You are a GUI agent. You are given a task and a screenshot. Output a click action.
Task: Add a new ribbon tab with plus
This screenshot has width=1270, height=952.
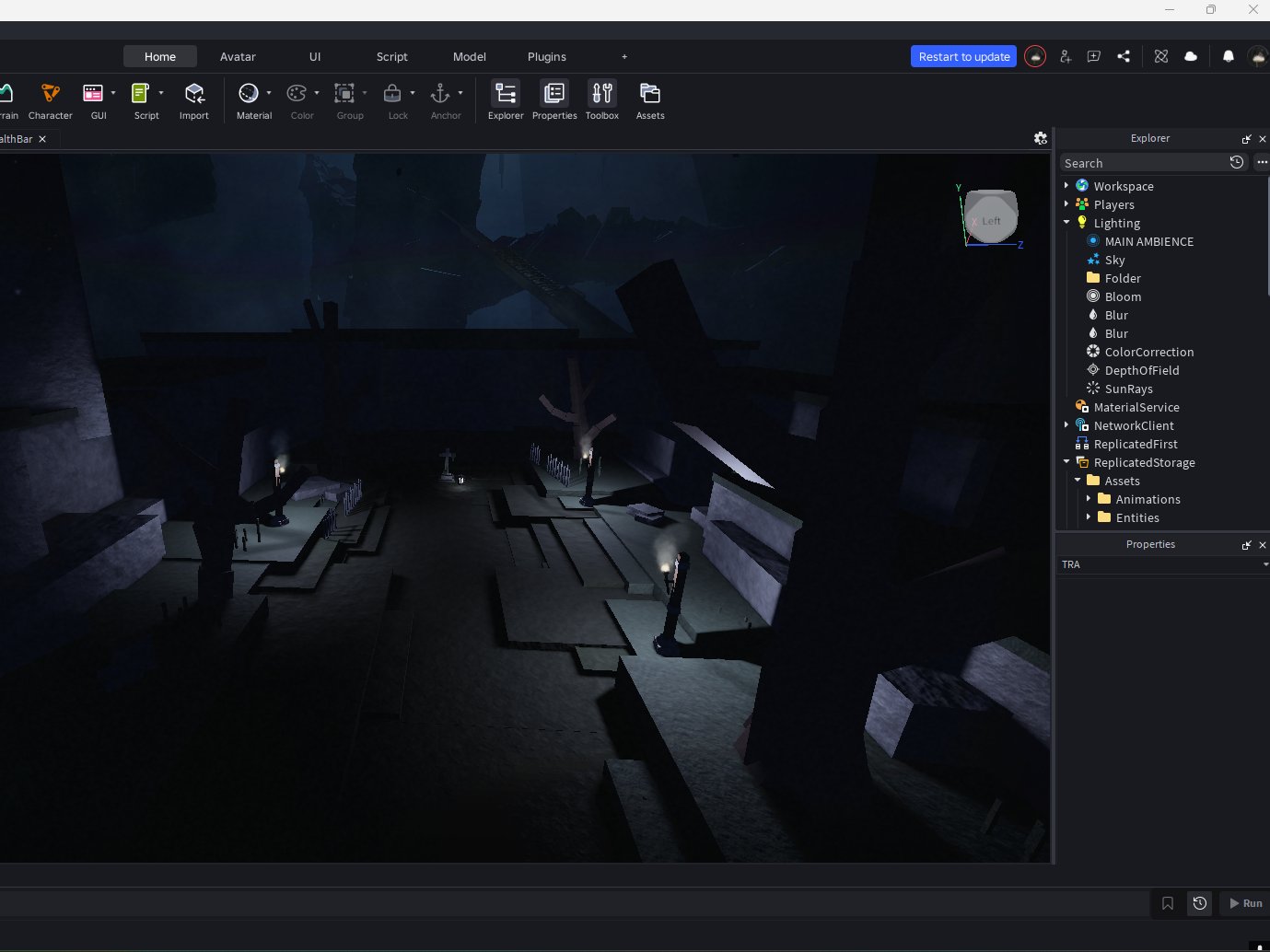coord(624,56)
